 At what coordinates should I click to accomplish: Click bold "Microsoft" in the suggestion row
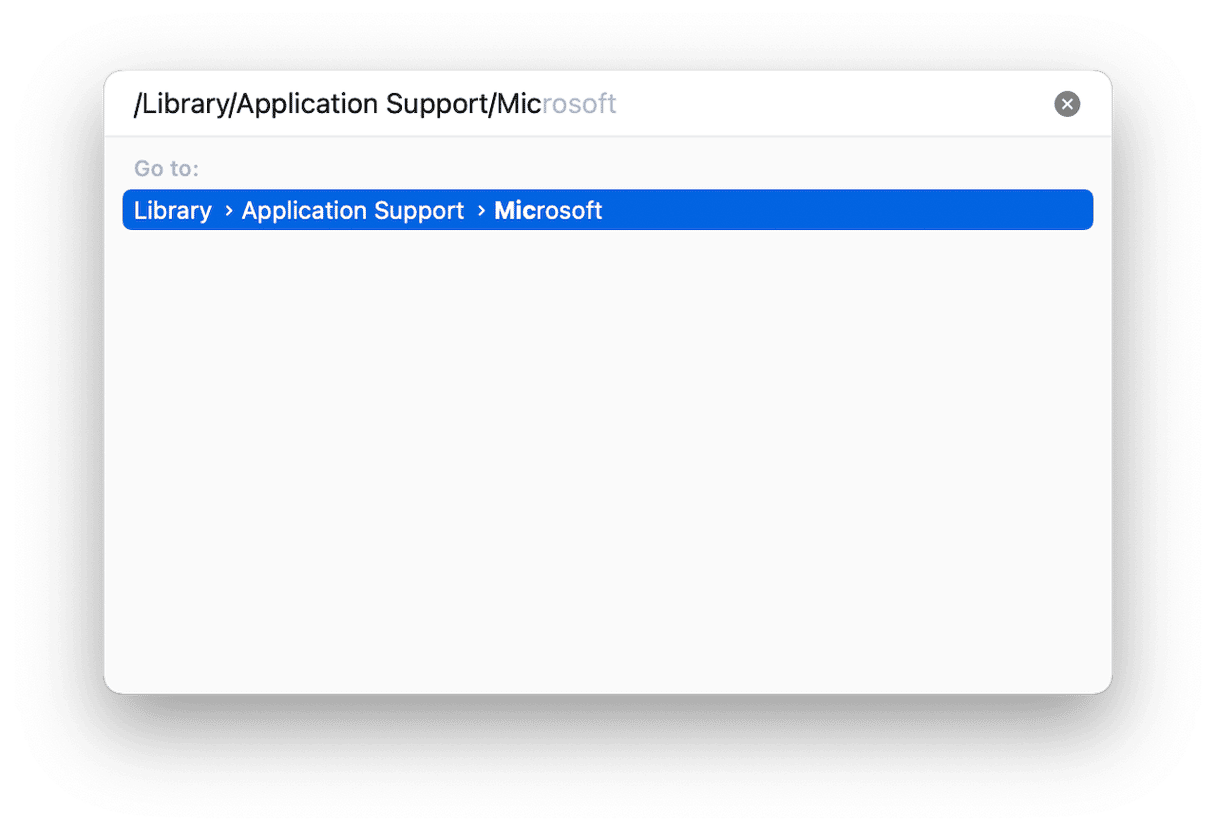[548, 211]
